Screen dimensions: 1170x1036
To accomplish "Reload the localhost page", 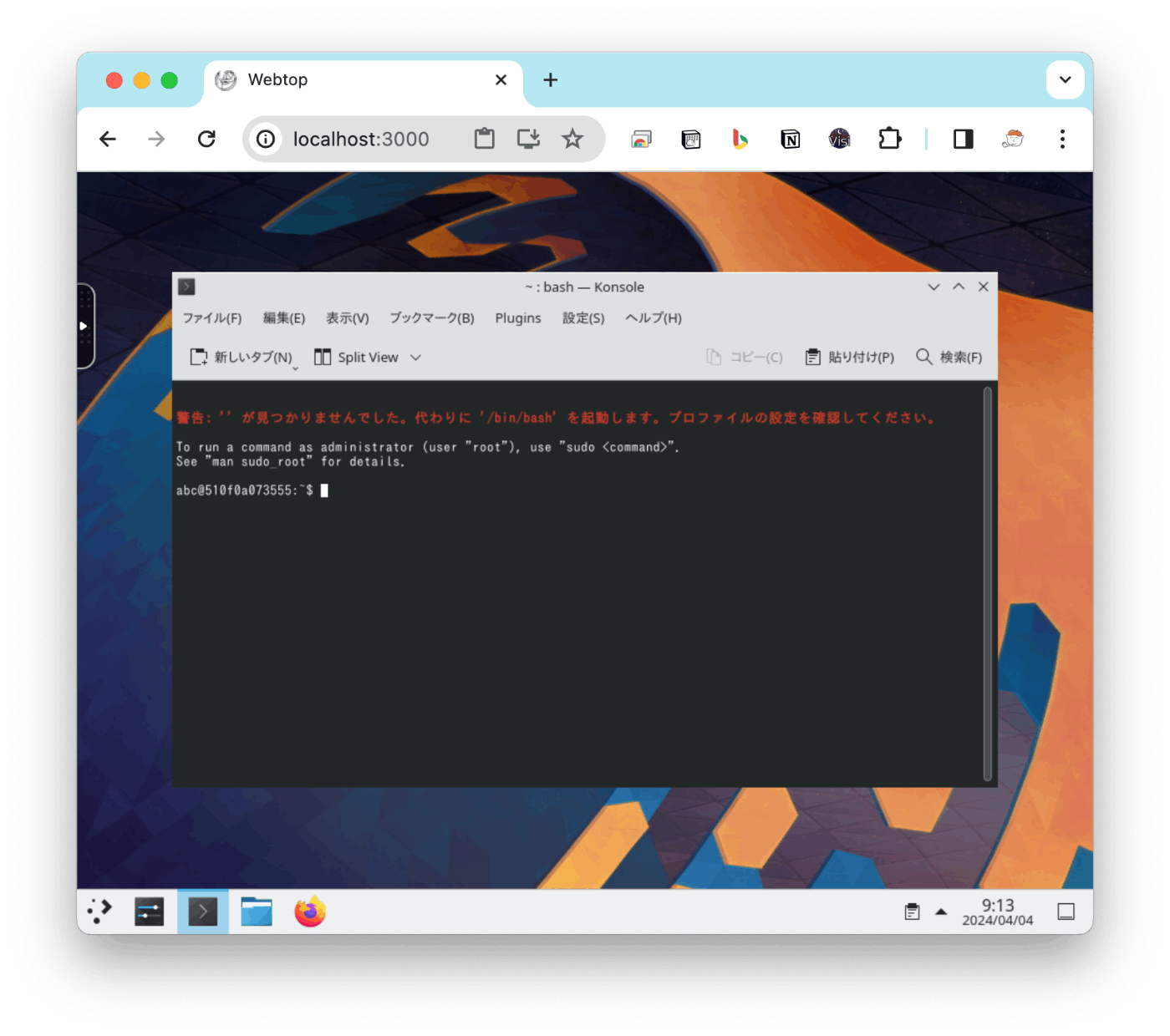I will tap(206, 139).
